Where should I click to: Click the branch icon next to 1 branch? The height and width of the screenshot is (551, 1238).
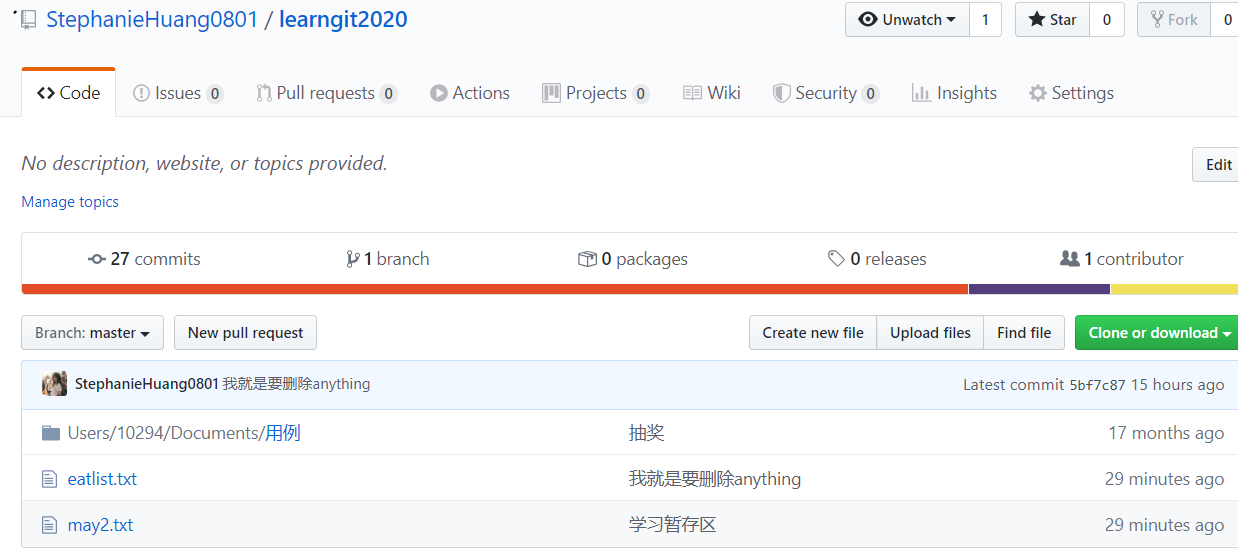click(352, 259)
